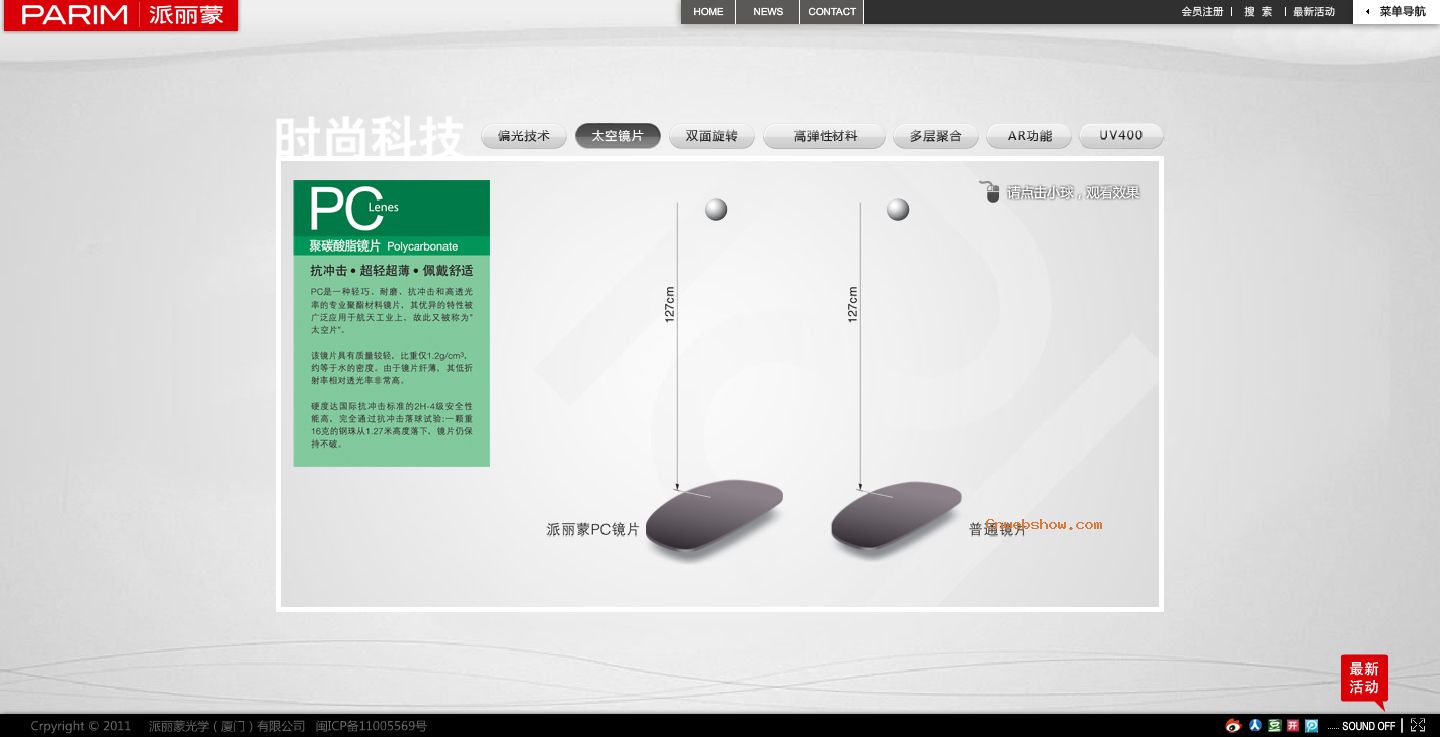Screen dimensions: 1440x737
Task: Select the 太空镜片 tab
Action: [x=618, y=136]
